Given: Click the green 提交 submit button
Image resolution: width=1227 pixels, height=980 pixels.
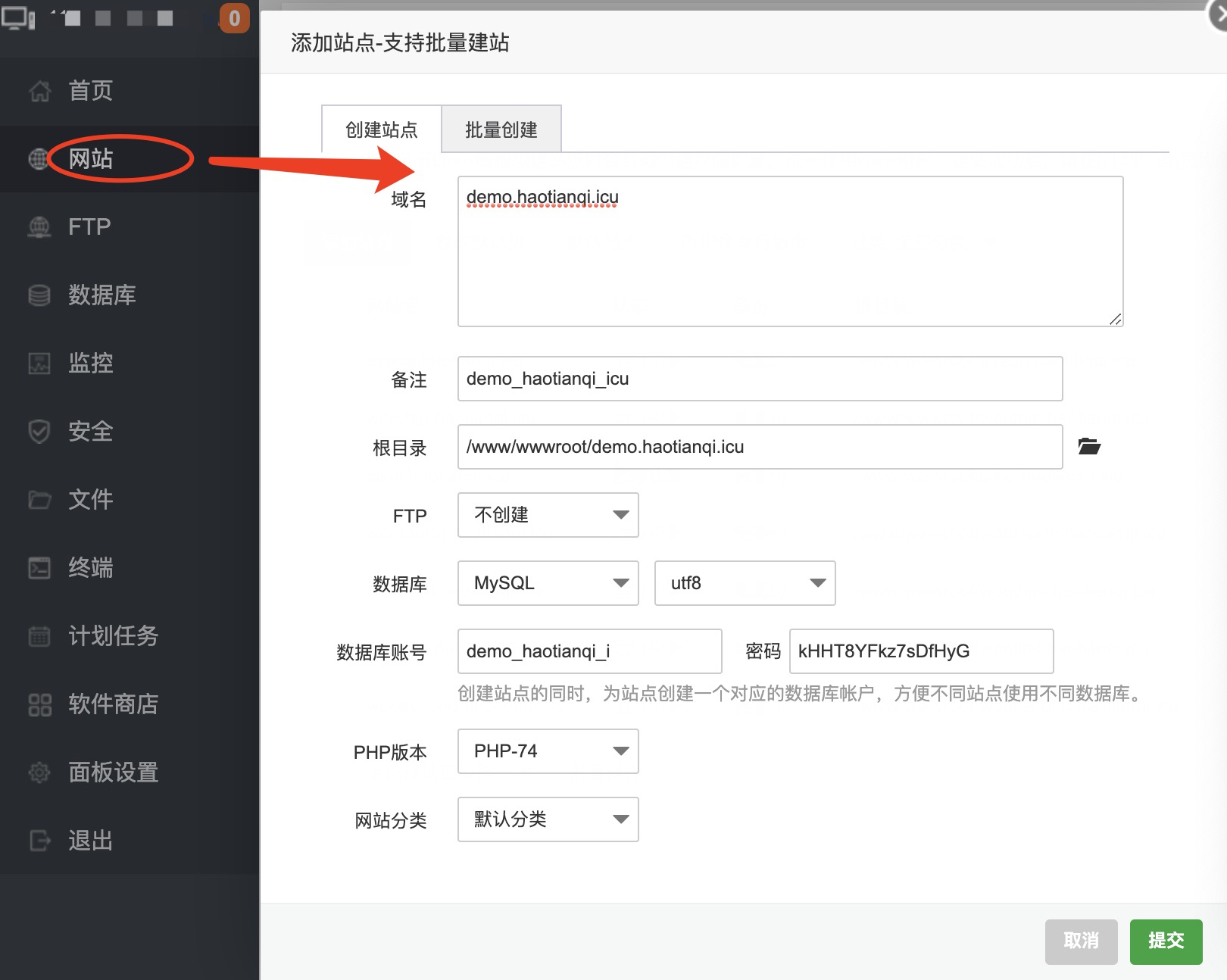Looking at the screenshot, I should point(1166,941).
